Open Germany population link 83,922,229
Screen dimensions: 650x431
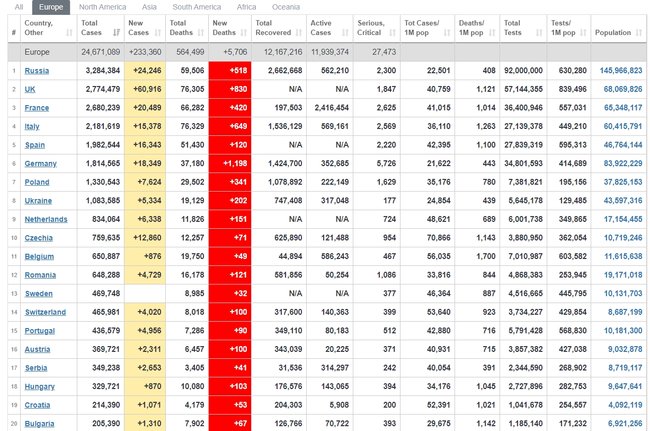tap(623, 164)
